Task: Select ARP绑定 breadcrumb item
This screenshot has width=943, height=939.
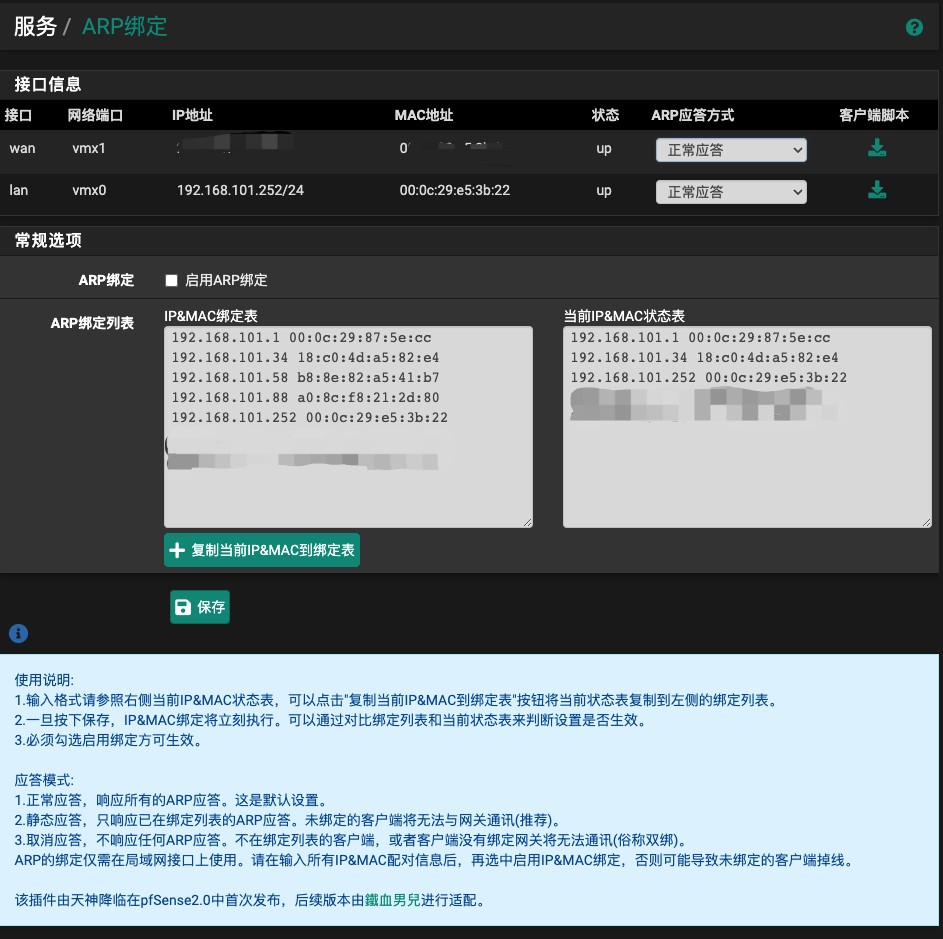Action: [x=124, y=27]
